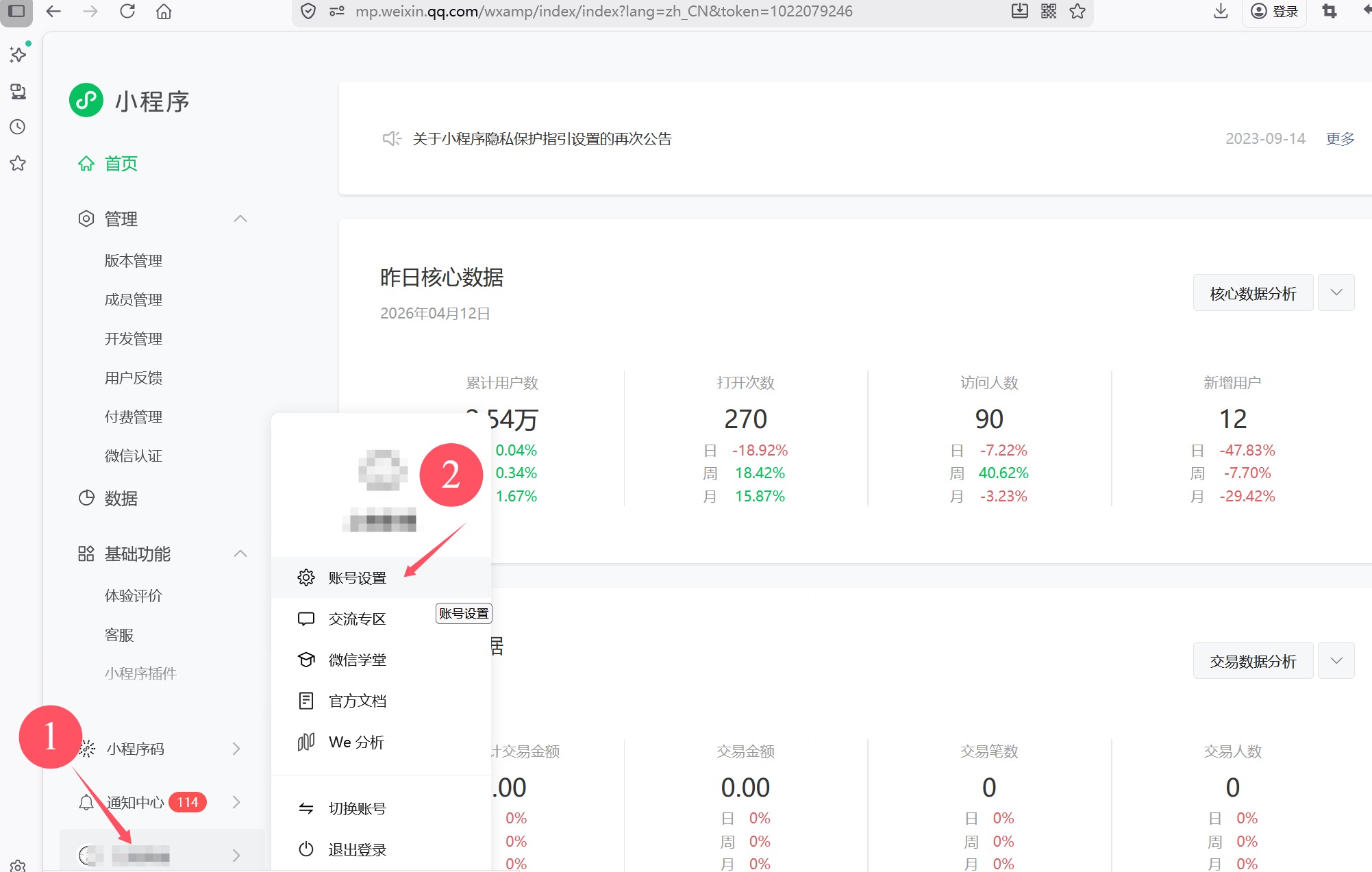Choose 退出登录 from account menu

[357, 849]
